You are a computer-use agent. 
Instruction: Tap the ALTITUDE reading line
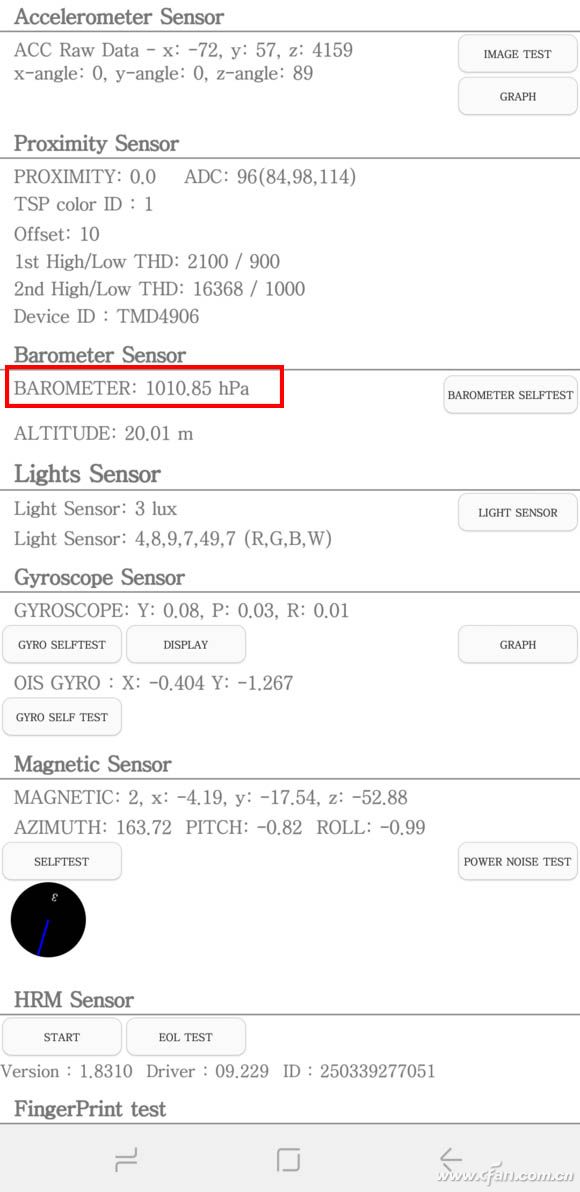click(x=103, y=434)
